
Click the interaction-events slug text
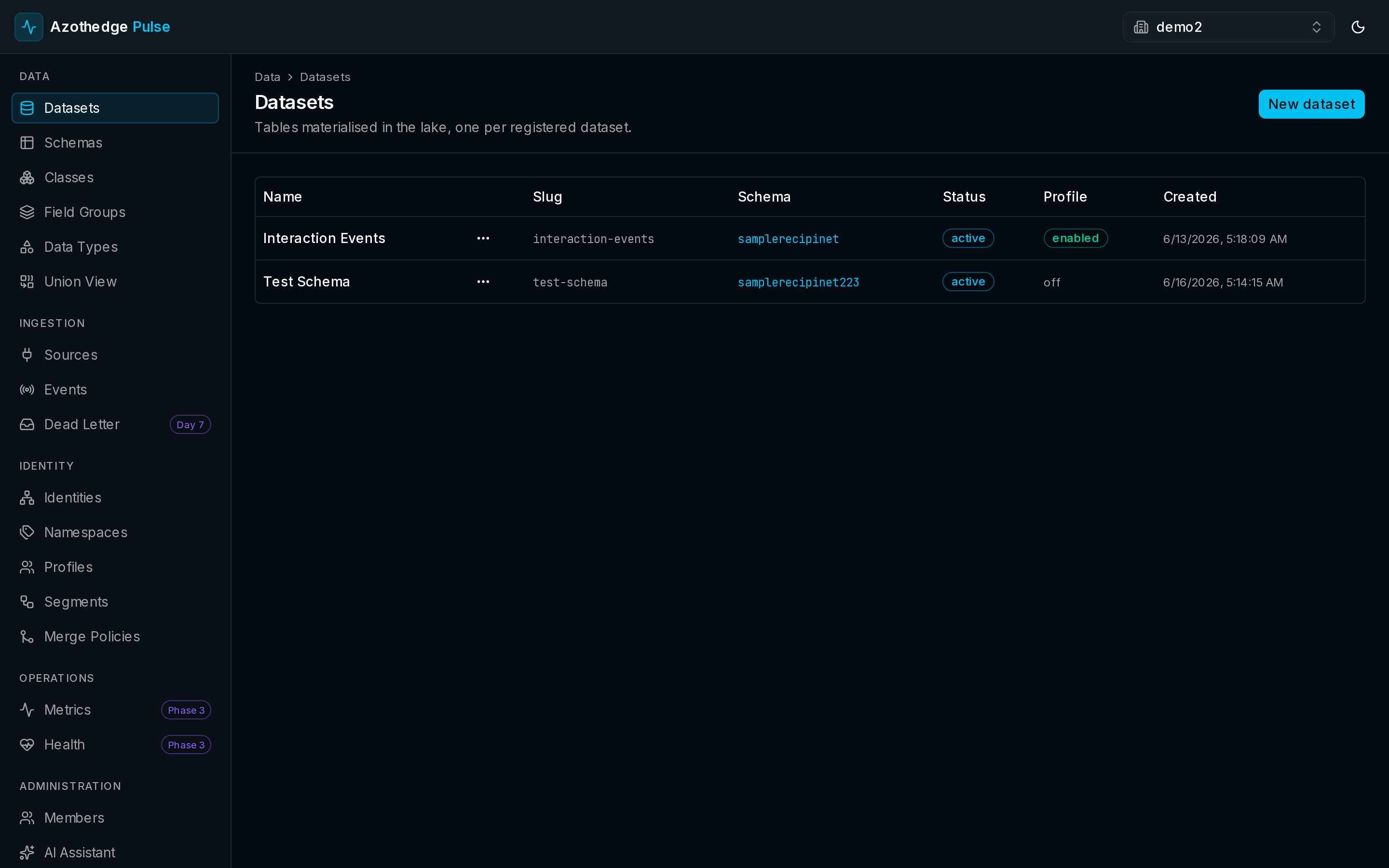click(594, 239)
